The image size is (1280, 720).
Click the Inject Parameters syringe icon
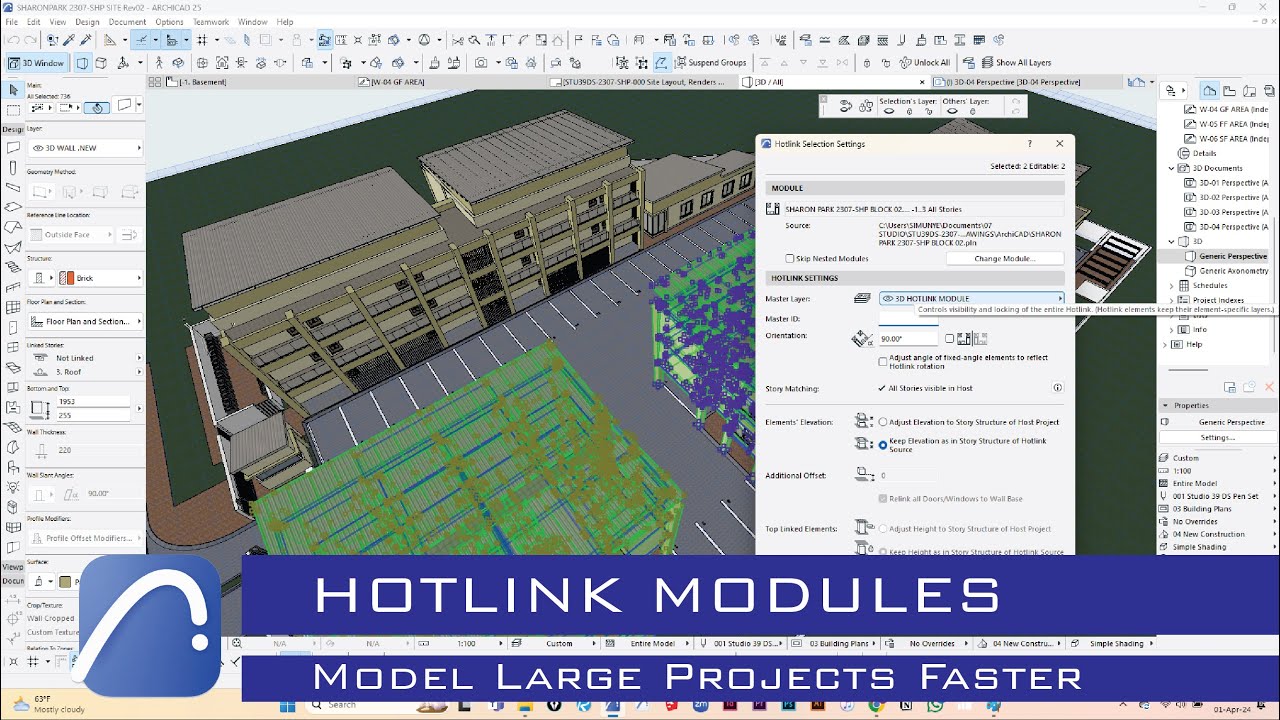tap(87, 40)
